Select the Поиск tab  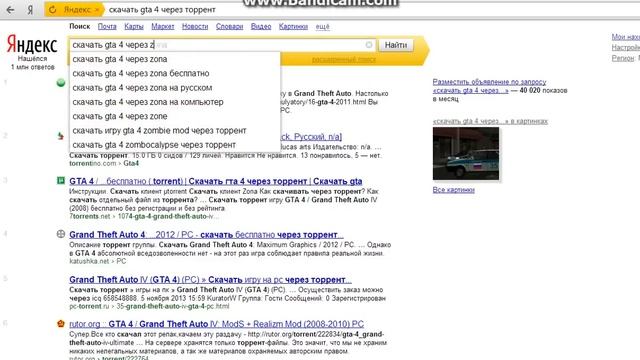(x=80, y=27)
